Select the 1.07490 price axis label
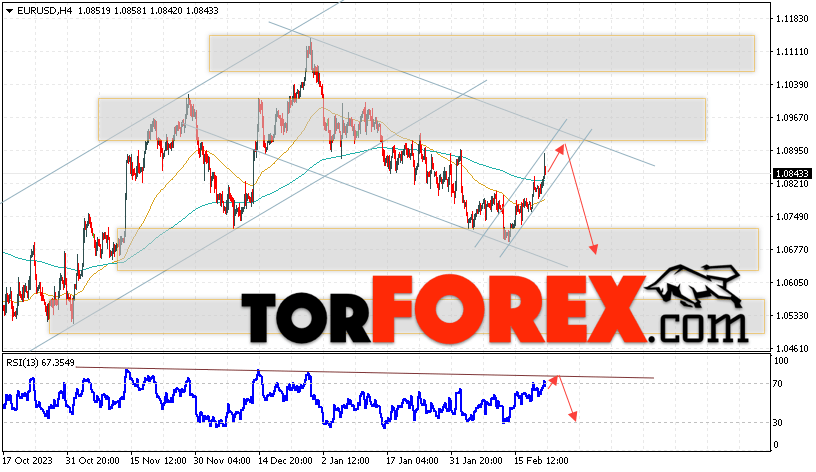Viewport: 816px width, 472px height. pyautogui.click(x=792, y=216)
